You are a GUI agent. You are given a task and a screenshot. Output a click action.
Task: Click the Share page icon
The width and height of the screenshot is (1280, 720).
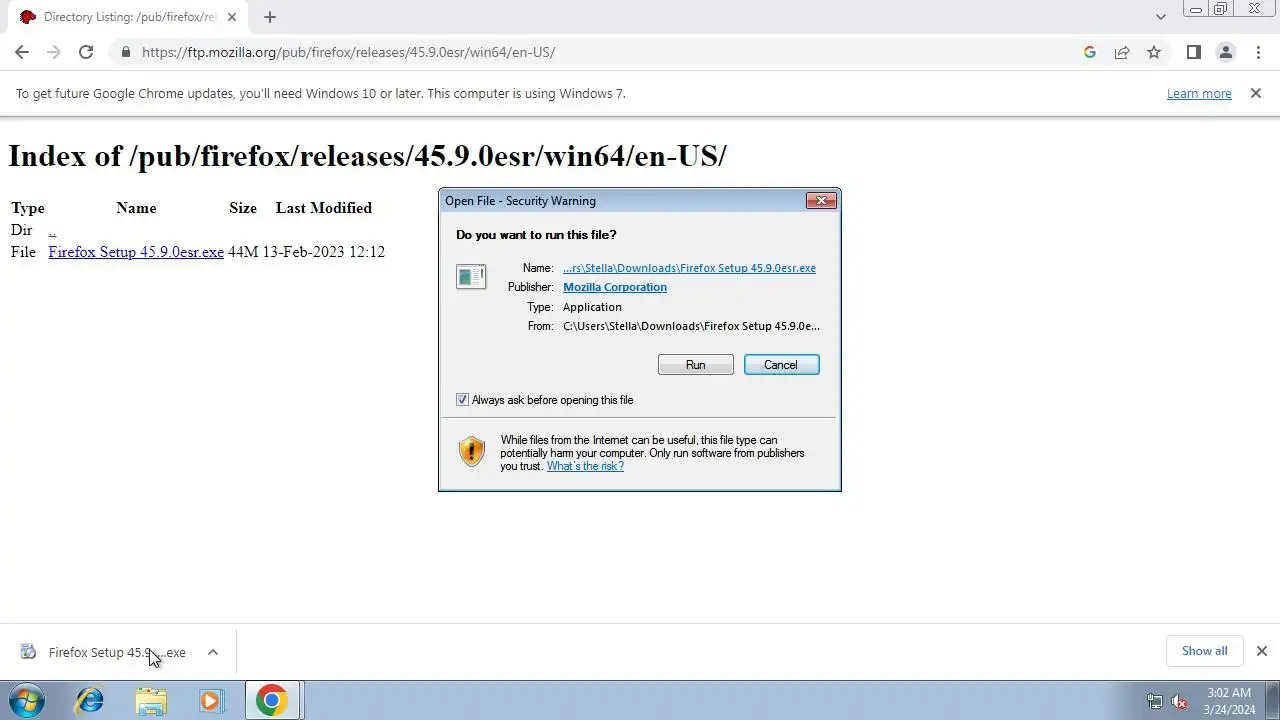[1122, 52]
